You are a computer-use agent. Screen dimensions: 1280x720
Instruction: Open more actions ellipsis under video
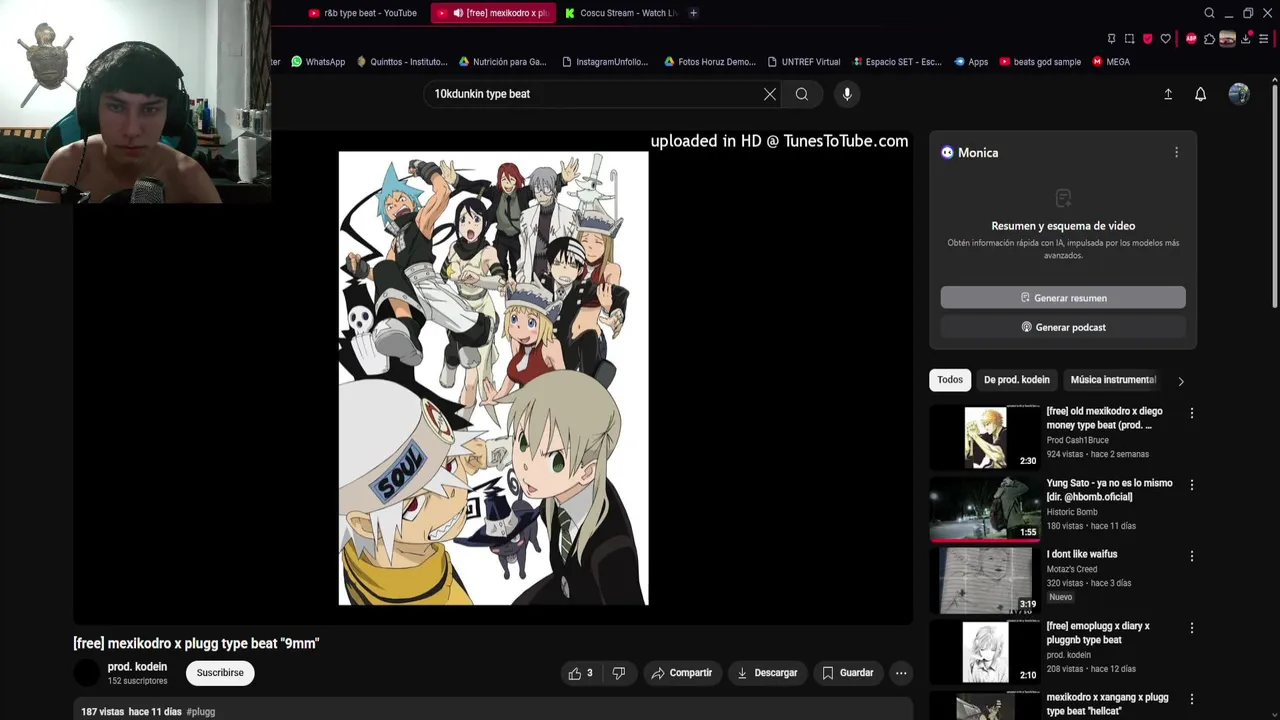[x=901, y=673]
